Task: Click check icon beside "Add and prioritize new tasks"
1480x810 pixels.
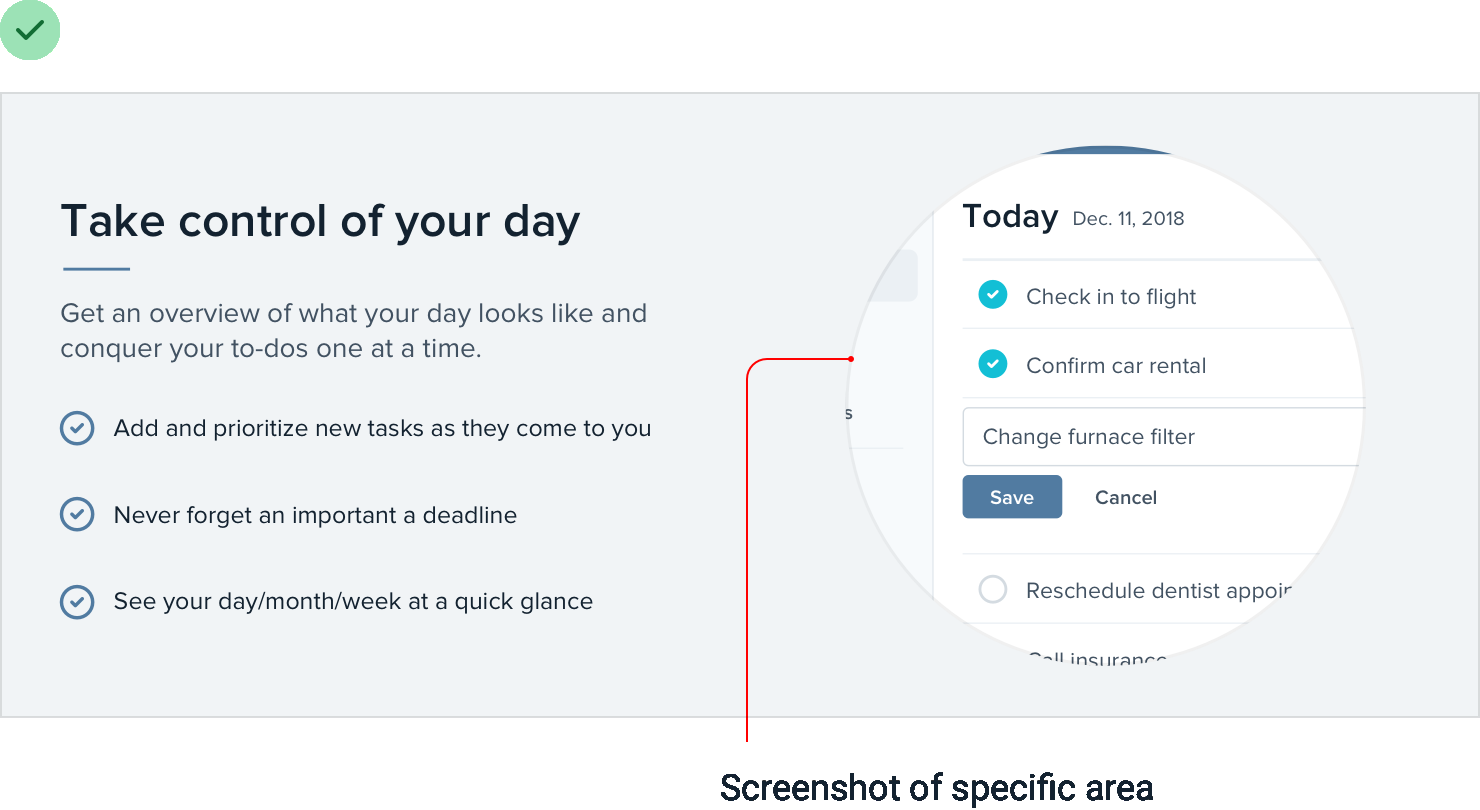Action: (x=77, y=428)
